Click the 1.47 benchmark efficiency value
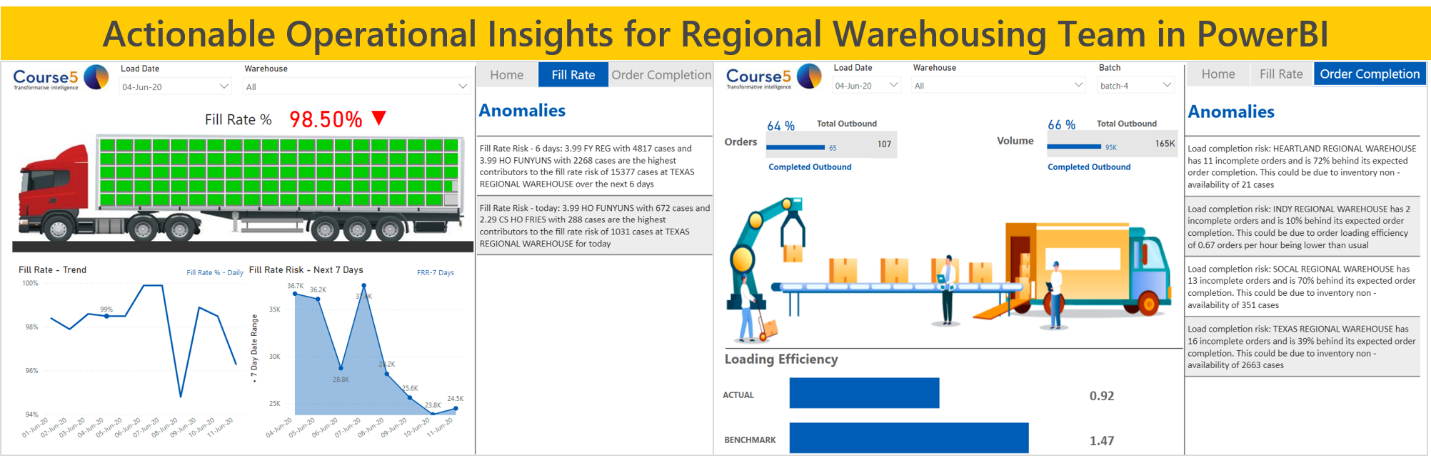Image resolution: width=1431 pixels, height=456 pixels. tap(1102, 440)
